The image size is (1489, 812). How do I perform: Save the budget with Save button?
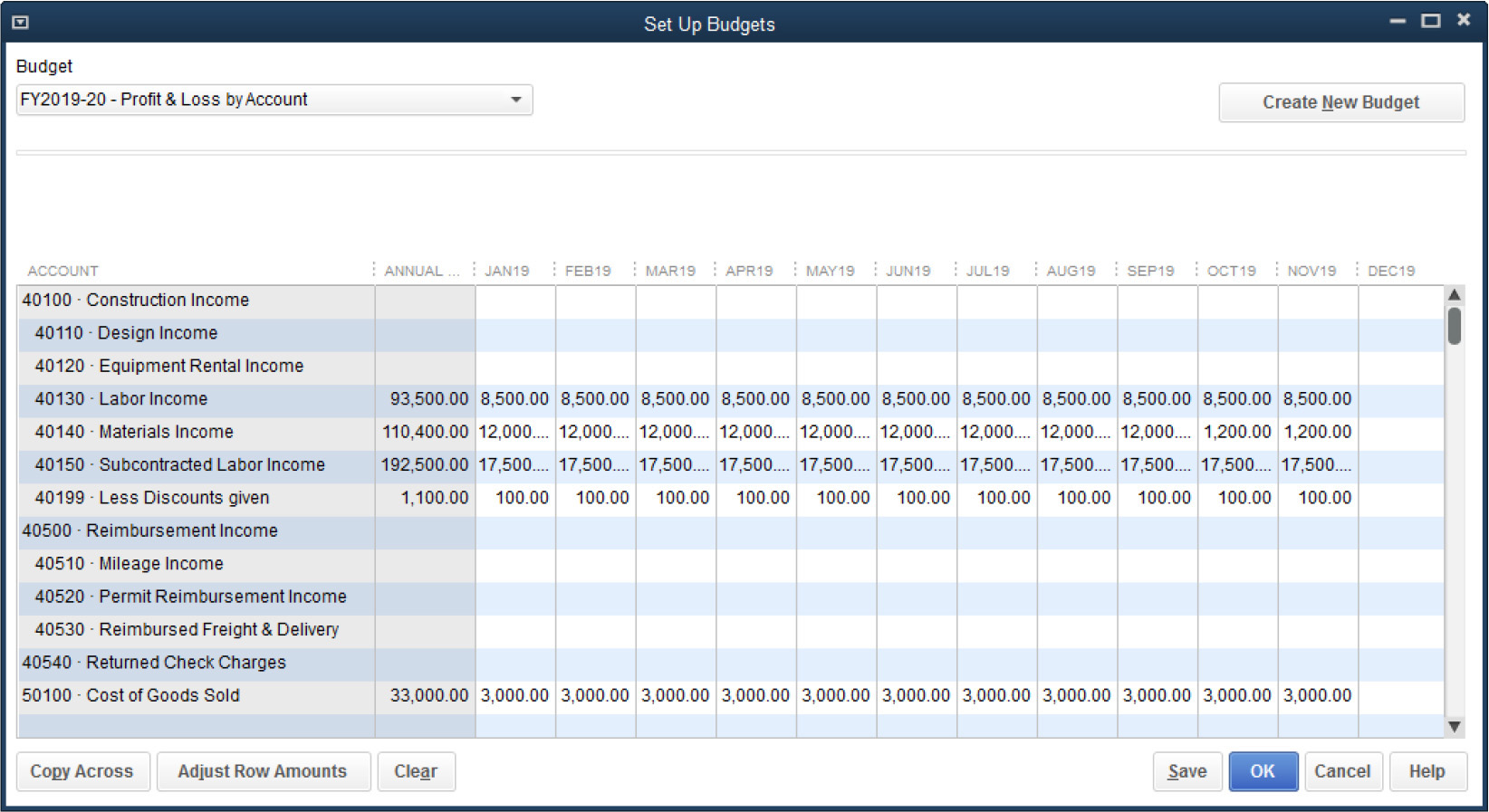[1187, 771]
